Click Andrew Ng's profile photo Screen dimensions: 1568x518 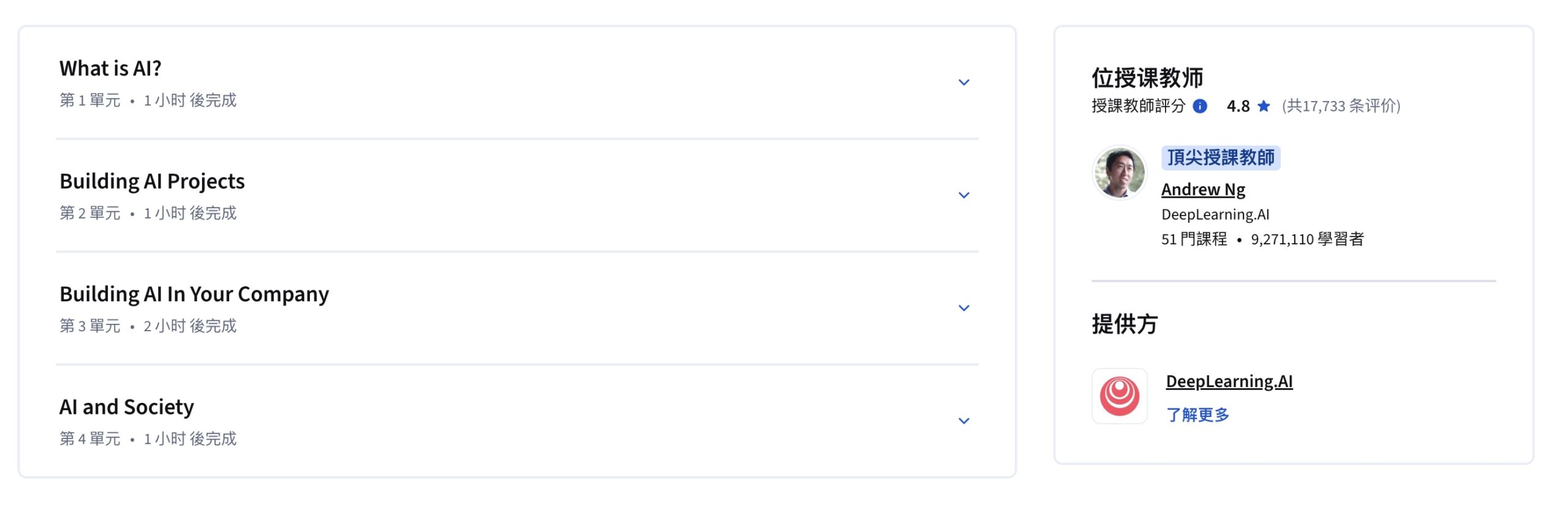(x=1120, y=173)
